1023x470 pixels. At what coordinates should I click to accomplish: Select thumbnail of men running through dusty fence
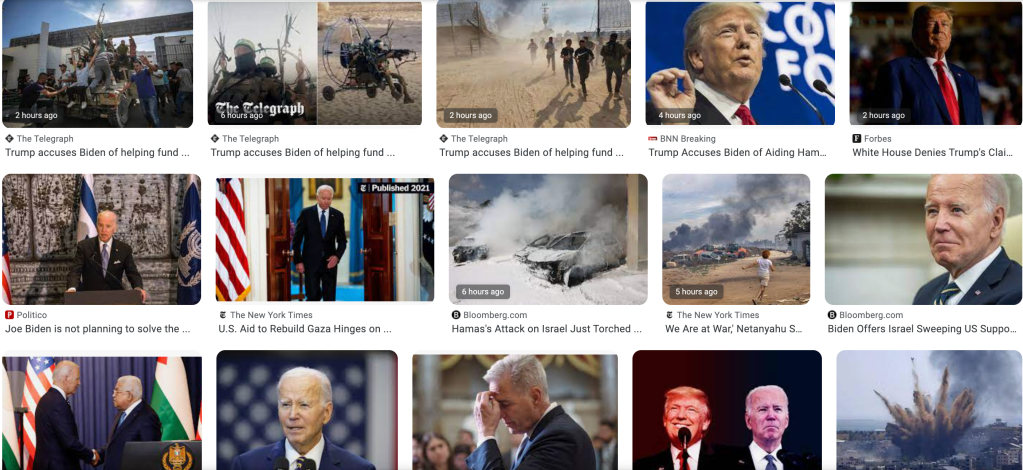pyautogui.click(x=534, y=63)
